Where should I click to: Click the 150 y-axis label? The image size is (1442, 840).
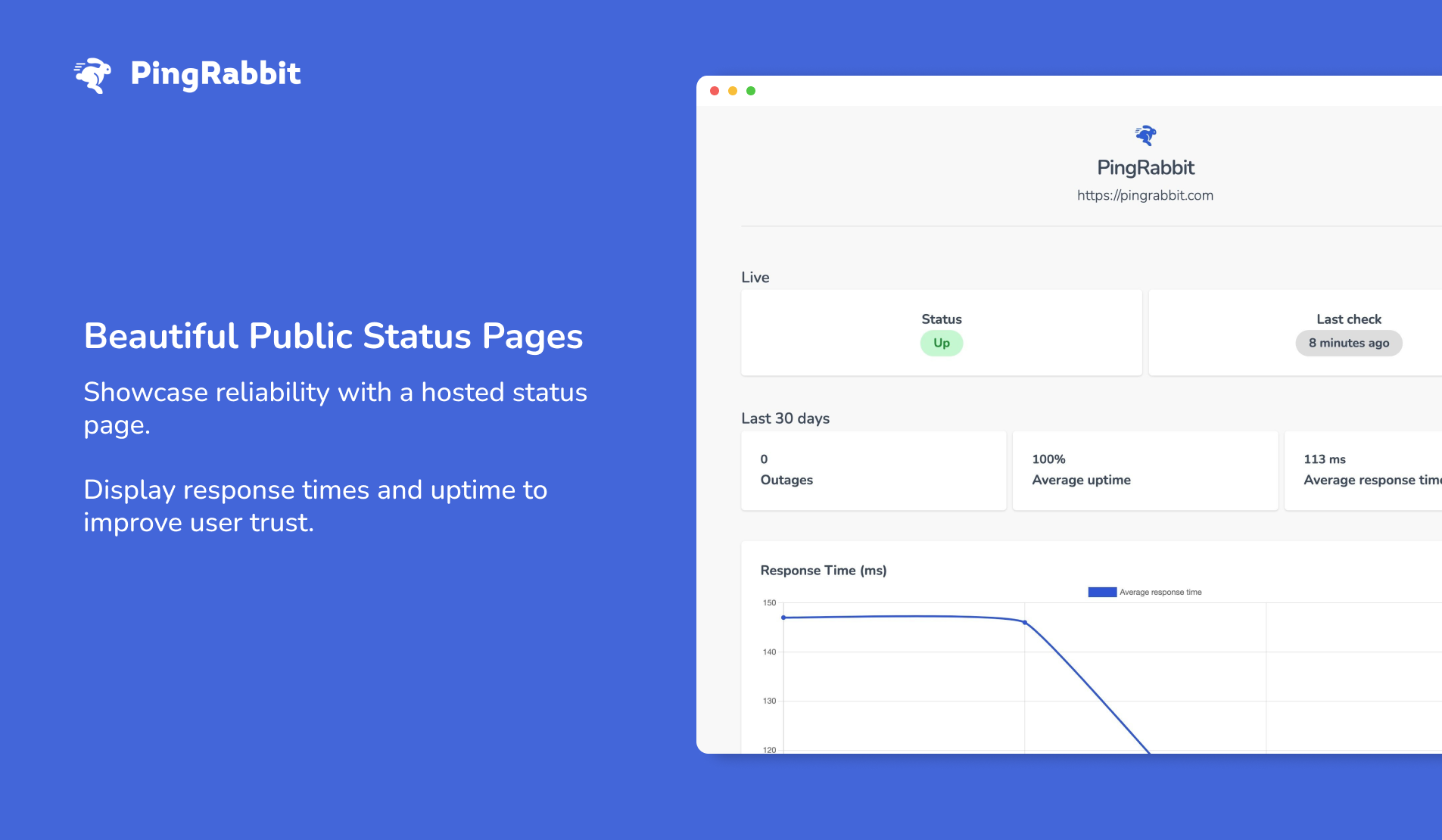coord(769,603)
